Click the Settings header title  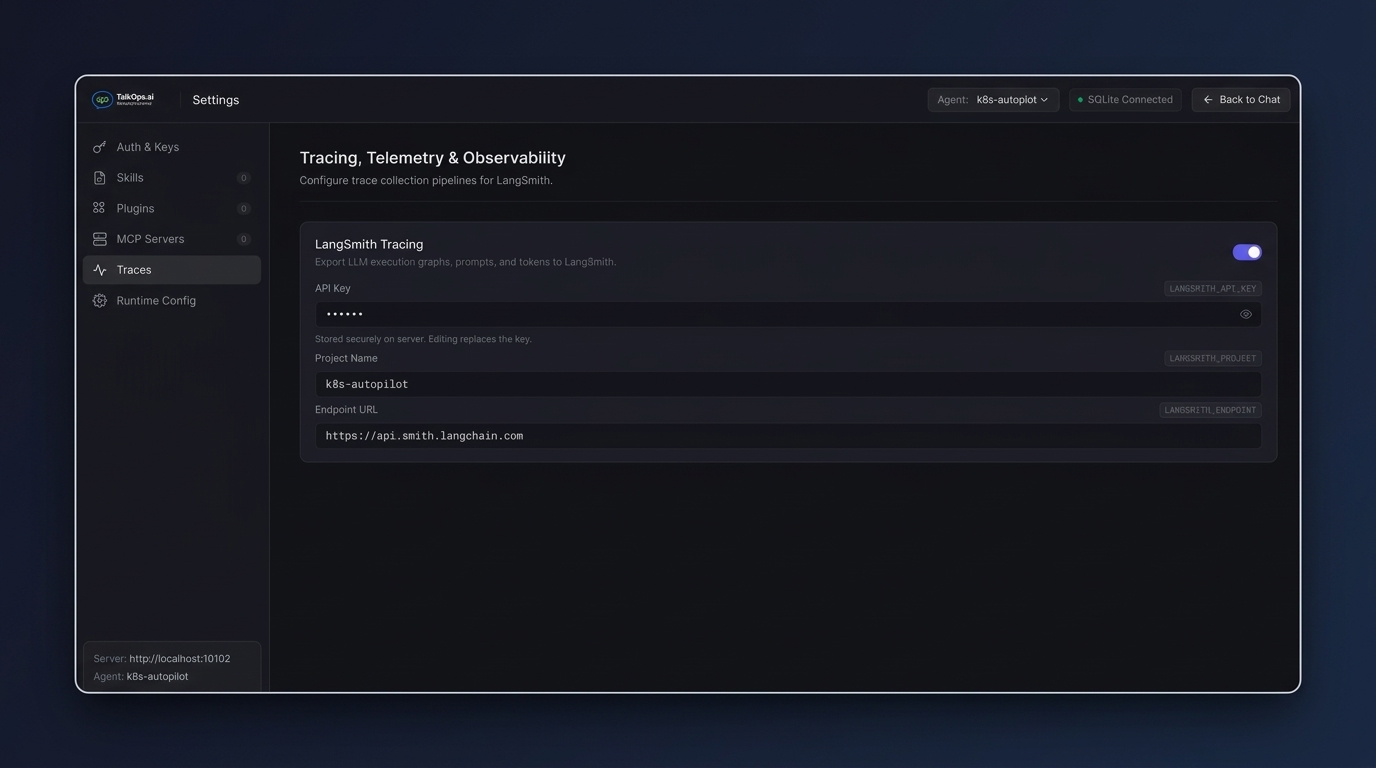tap(216, 100)
